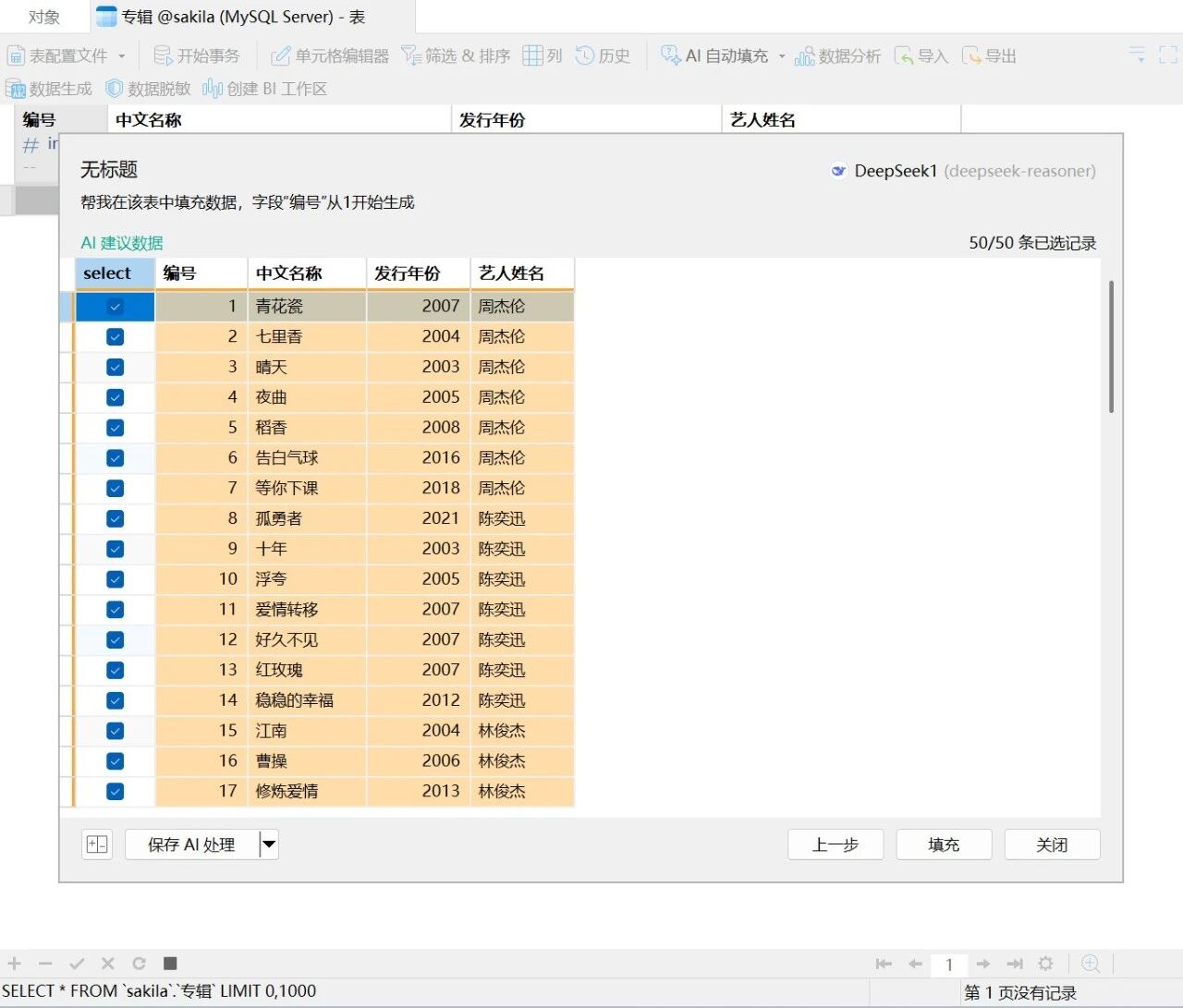Open the 数据生成 tool
The image size is (1183, 1008).
coord(49,89)
